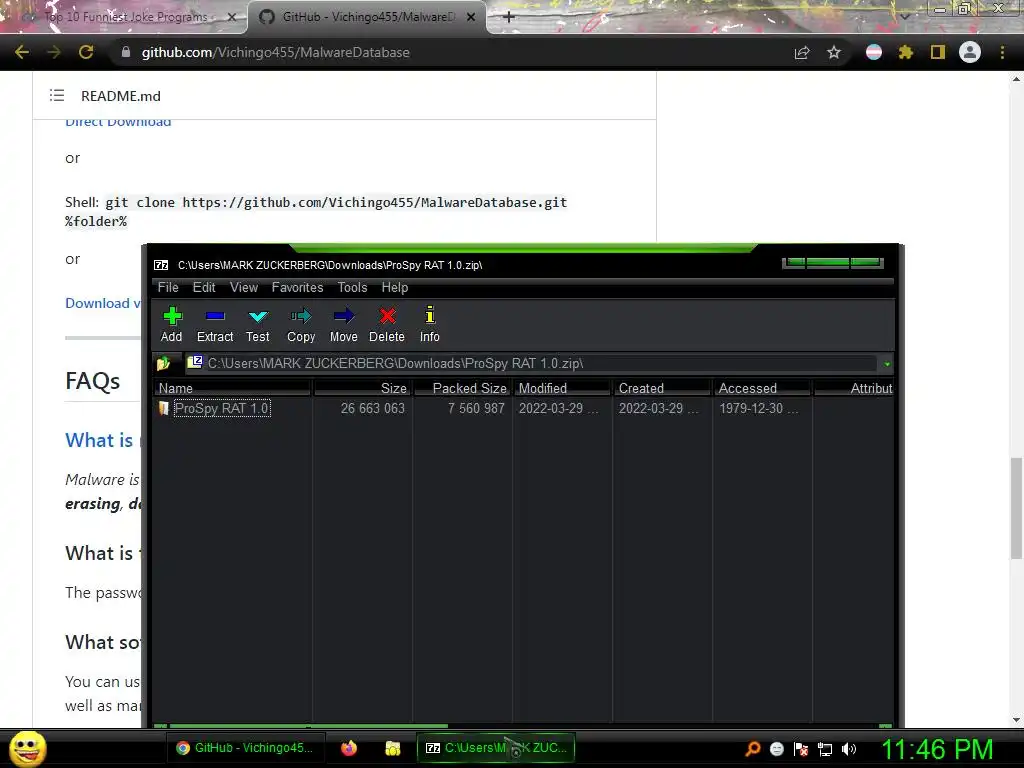Choose the Move toolbar icon
The image size is (1024, 768).
coord(344,325)
